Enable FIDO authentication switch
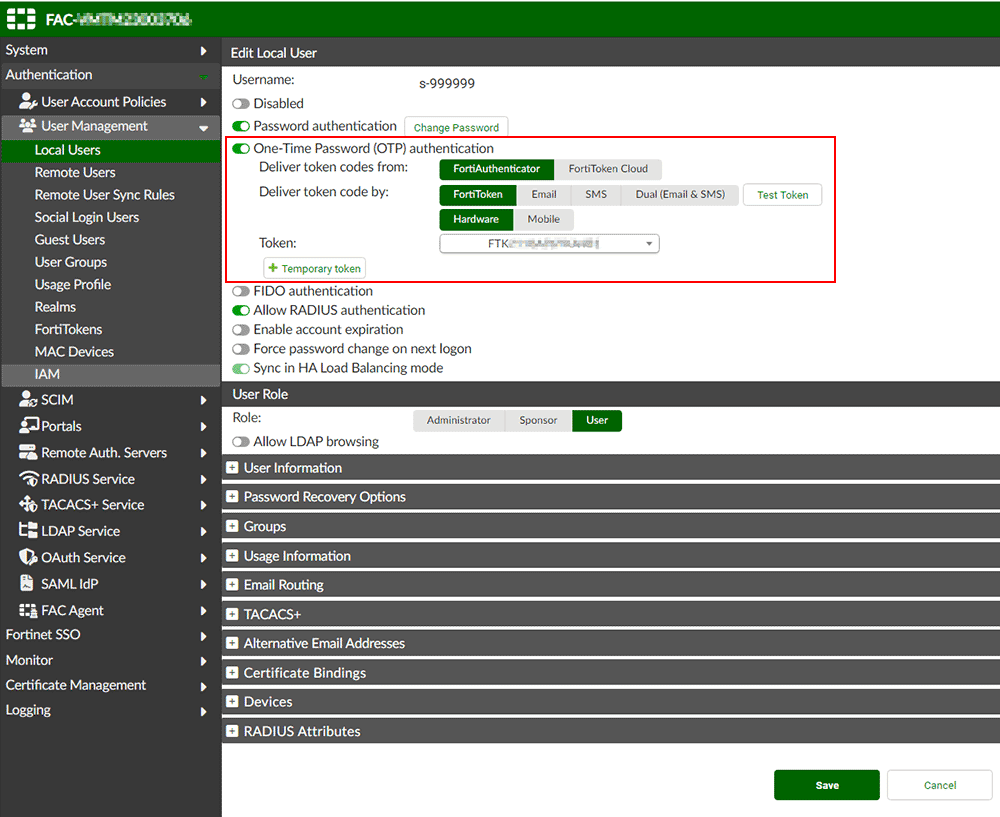 [x=240, y=291]
